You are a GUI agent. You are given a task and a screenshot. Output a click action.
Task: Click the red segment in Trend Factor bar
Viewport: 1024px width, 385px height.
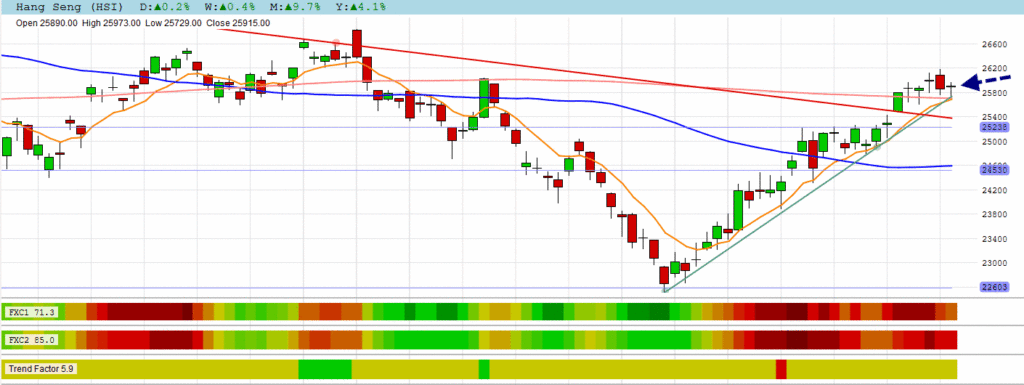click(781, 369)
